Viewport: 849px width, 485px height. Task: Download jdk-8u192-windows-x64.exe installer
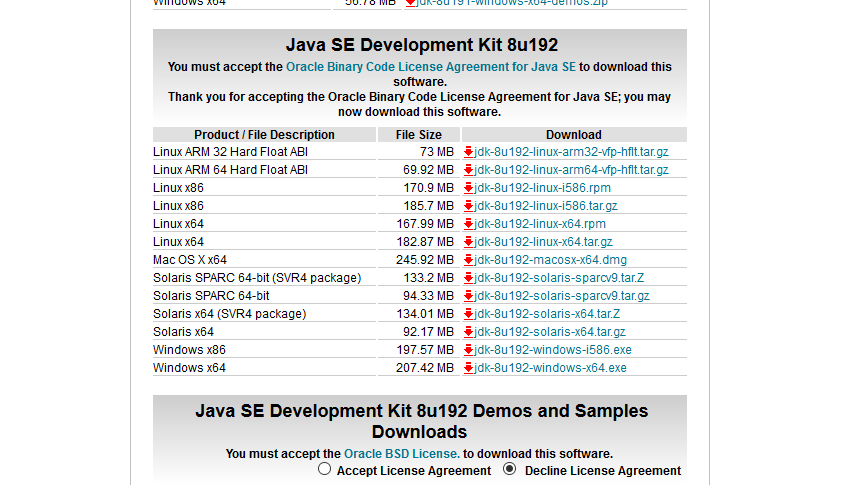point(550,368)
